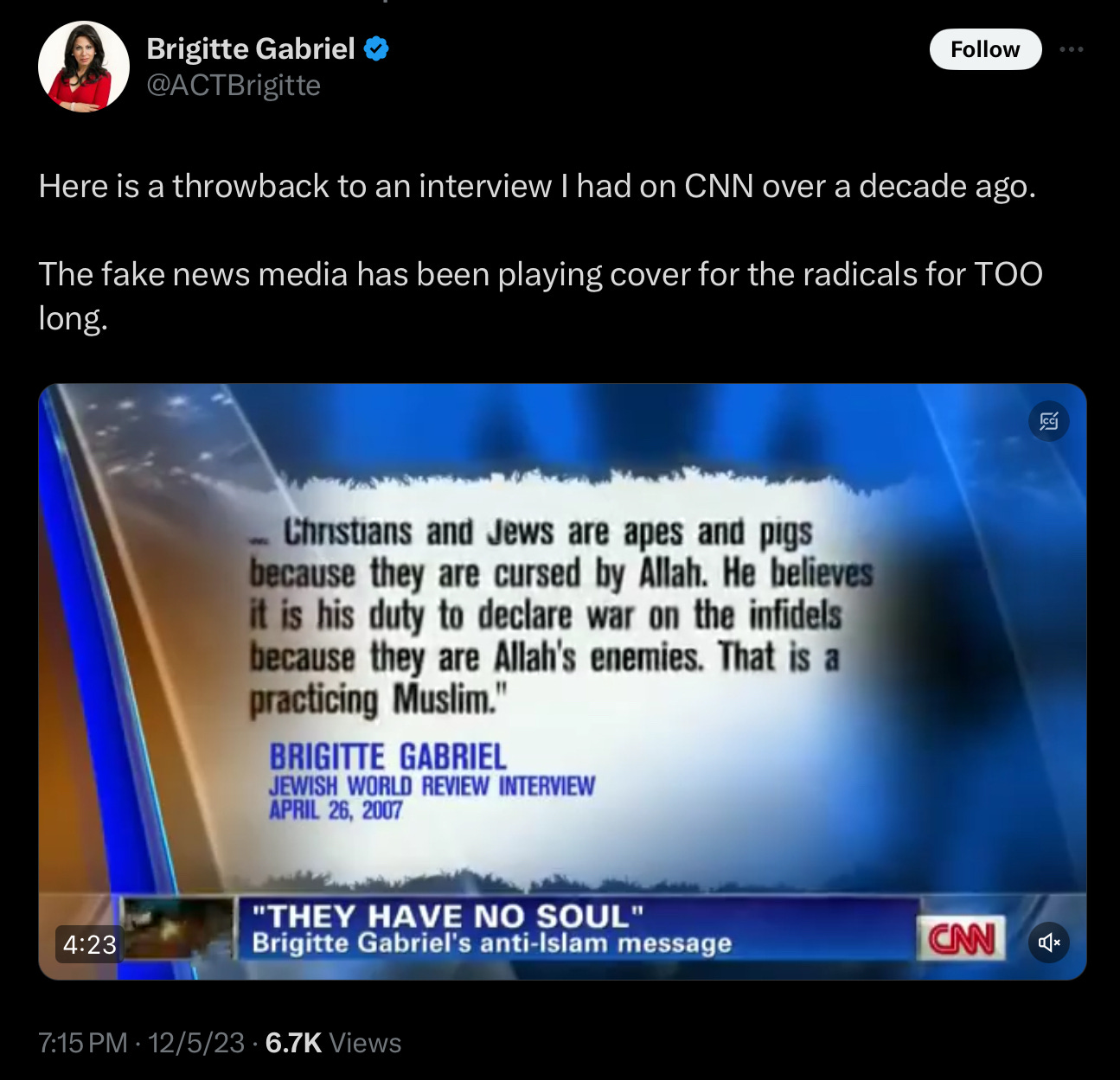Open the 7:15 PM post timestamp
Screen dimensions: 1120x1080
[x=83, y=1043]
